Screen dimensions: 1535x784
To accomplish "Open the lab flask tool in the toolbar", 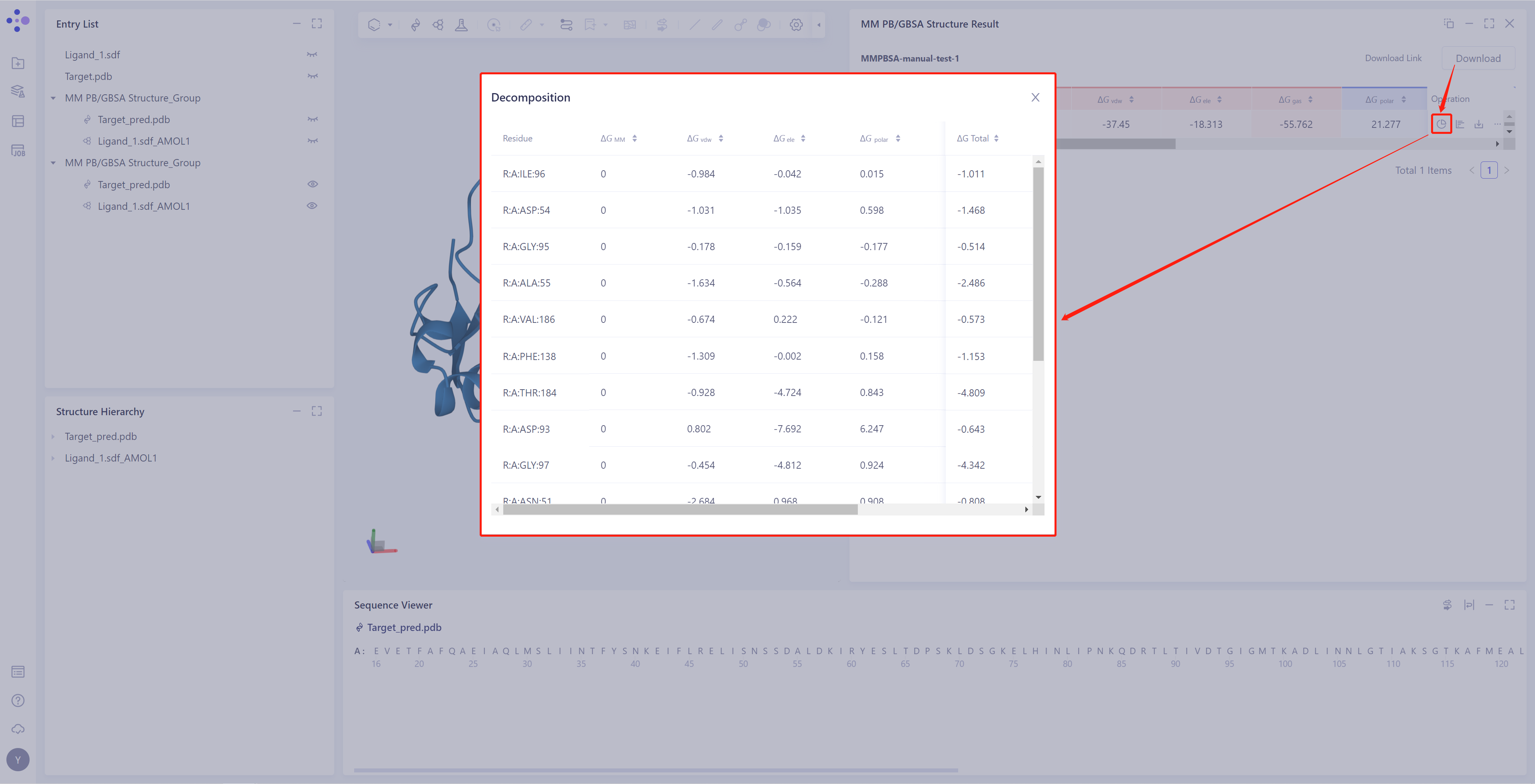I will click(462, 25).
